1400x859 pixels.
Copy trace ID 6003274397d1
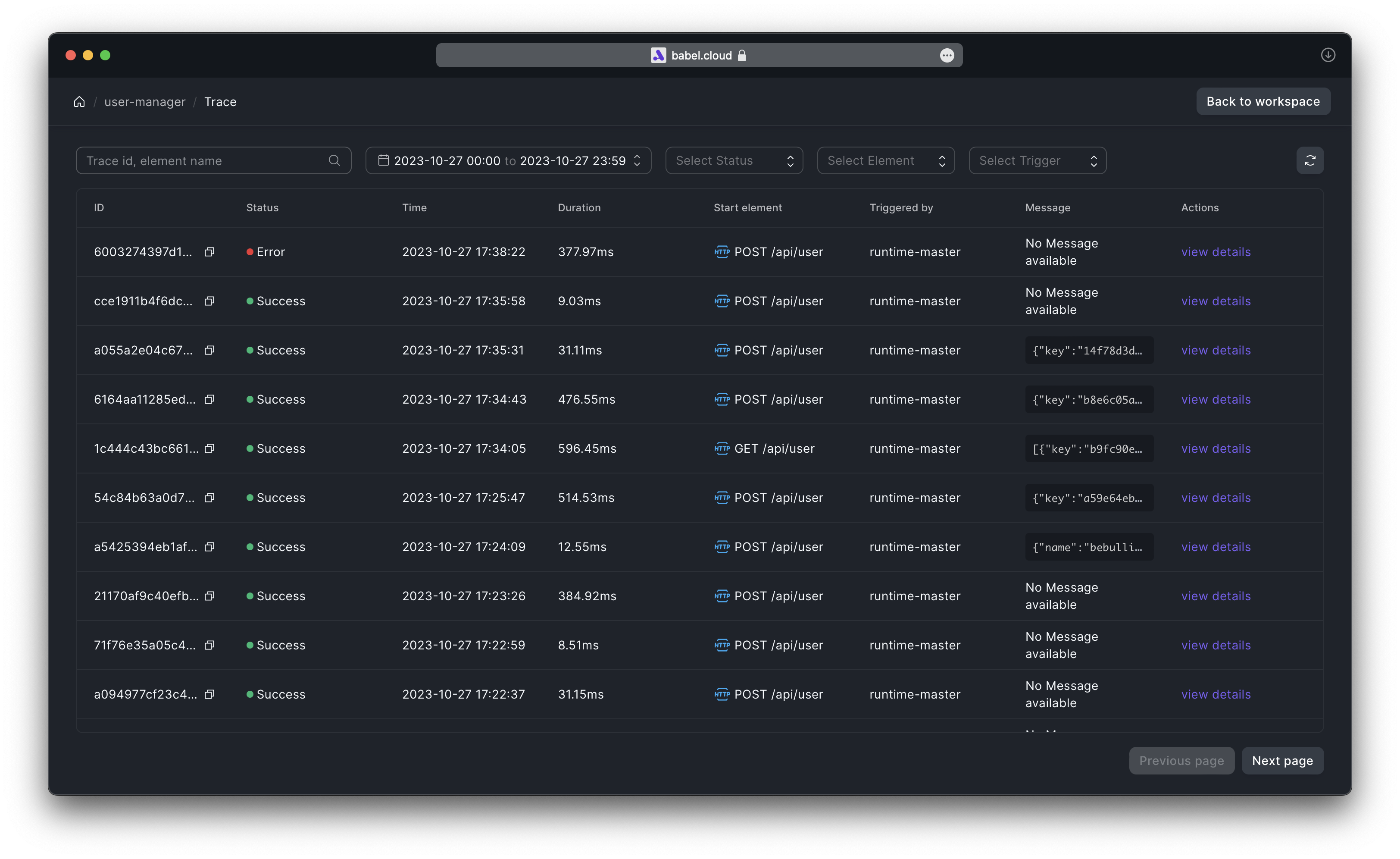209,252
